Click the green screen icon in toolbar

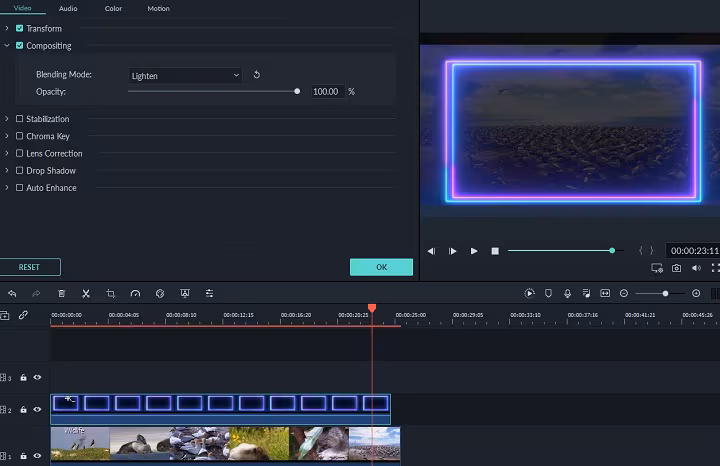[185, 293]
